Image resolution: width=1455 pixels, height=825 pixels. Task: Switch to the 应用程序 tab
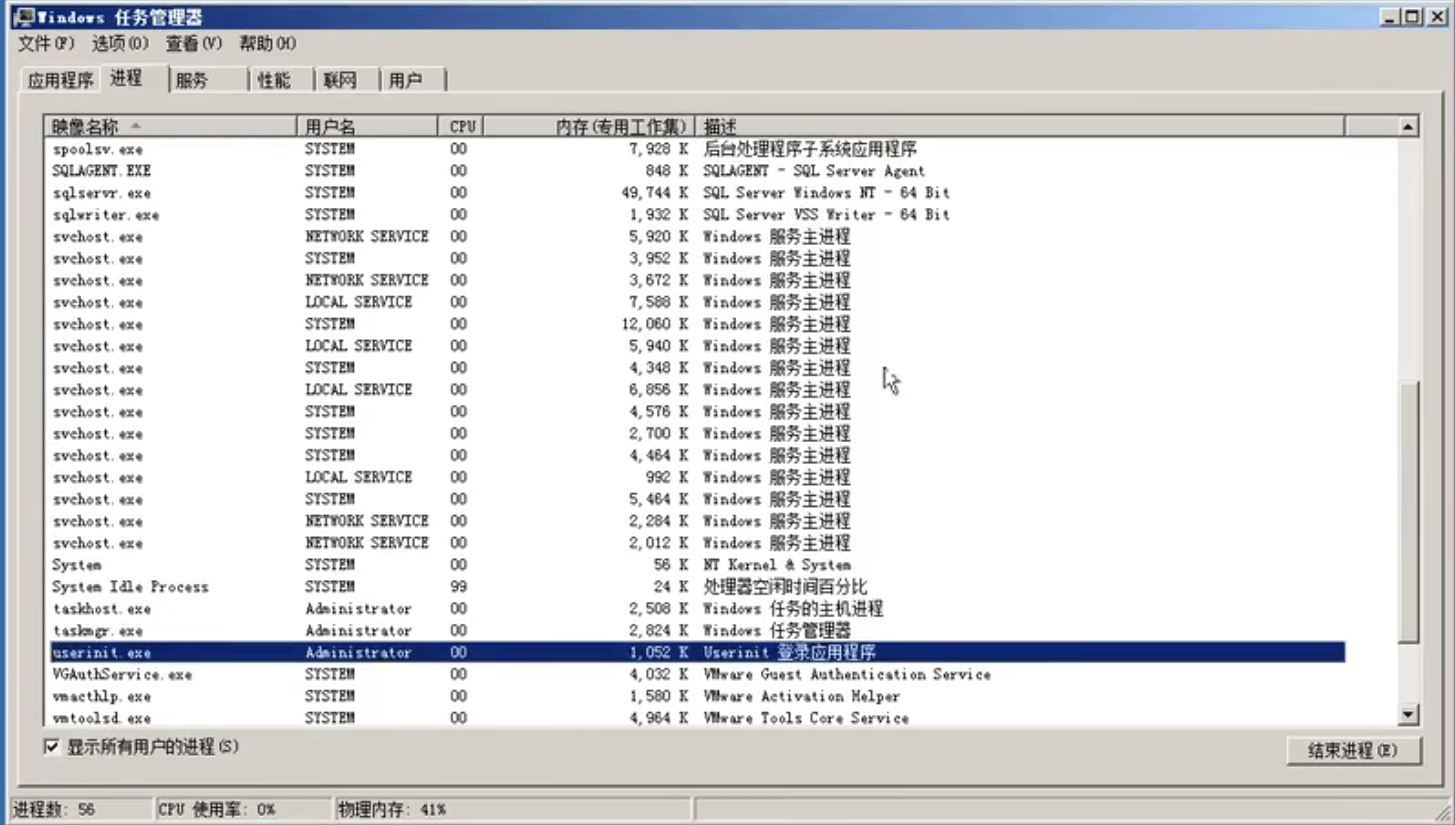tap(60, 81)
